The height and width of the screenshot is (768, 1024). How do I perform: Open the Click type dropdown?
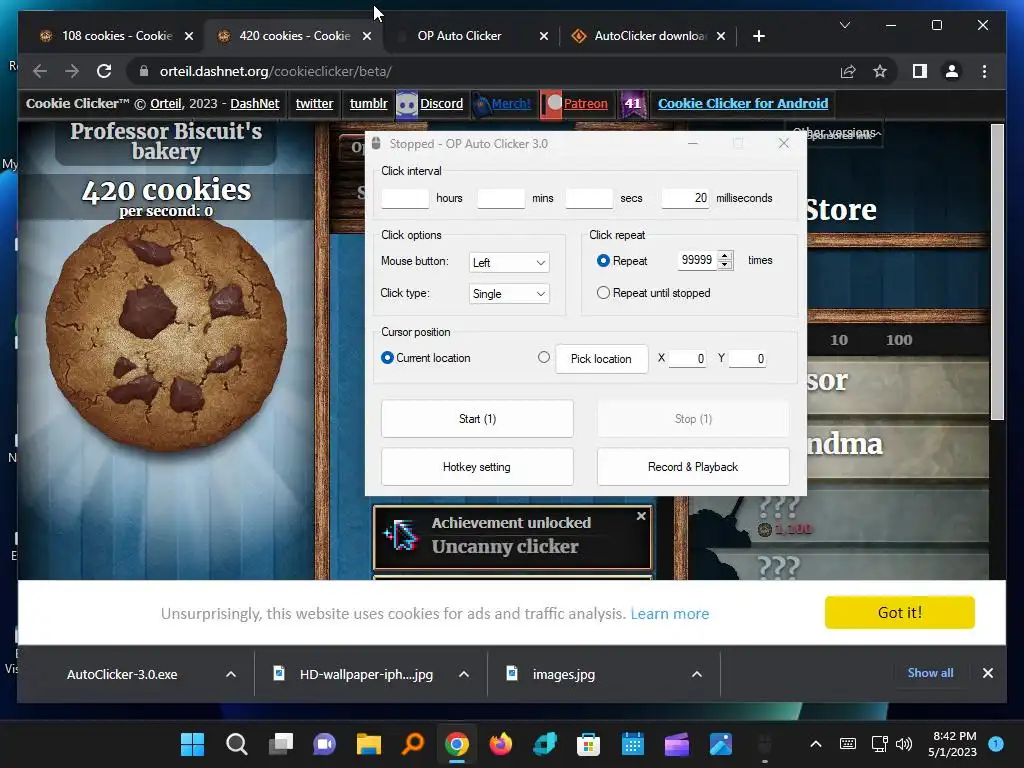(x=509, y=294)
